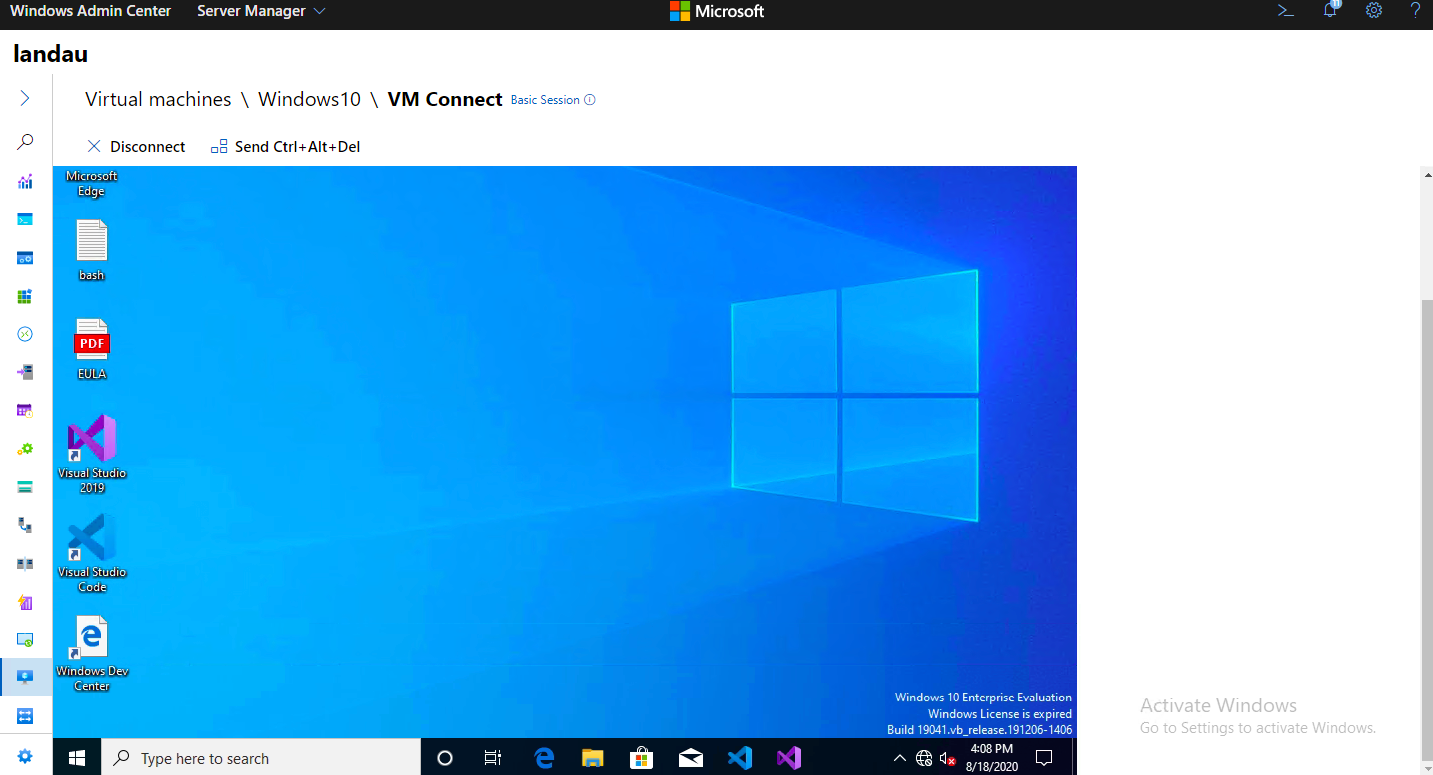1433x775 pixels.
Task: Open the System Insights lightning chart icon
Action: 25,602
